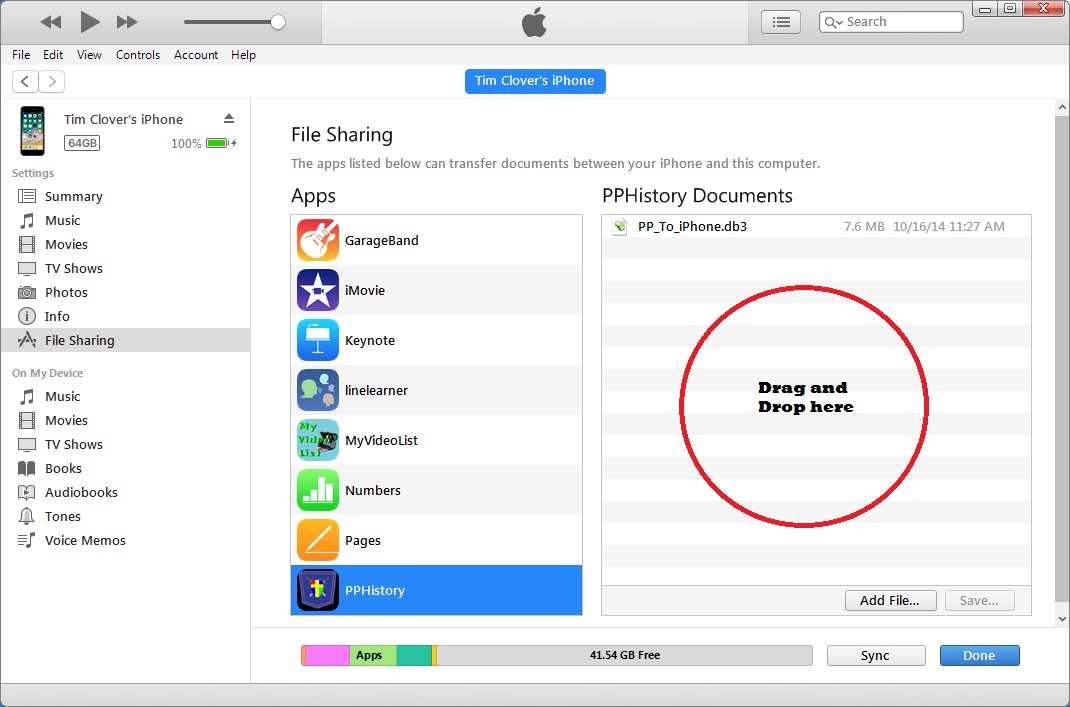This screenshot has width=1070, height=707.
Task: Click the Tones bell icon
Action: [27, 516]
